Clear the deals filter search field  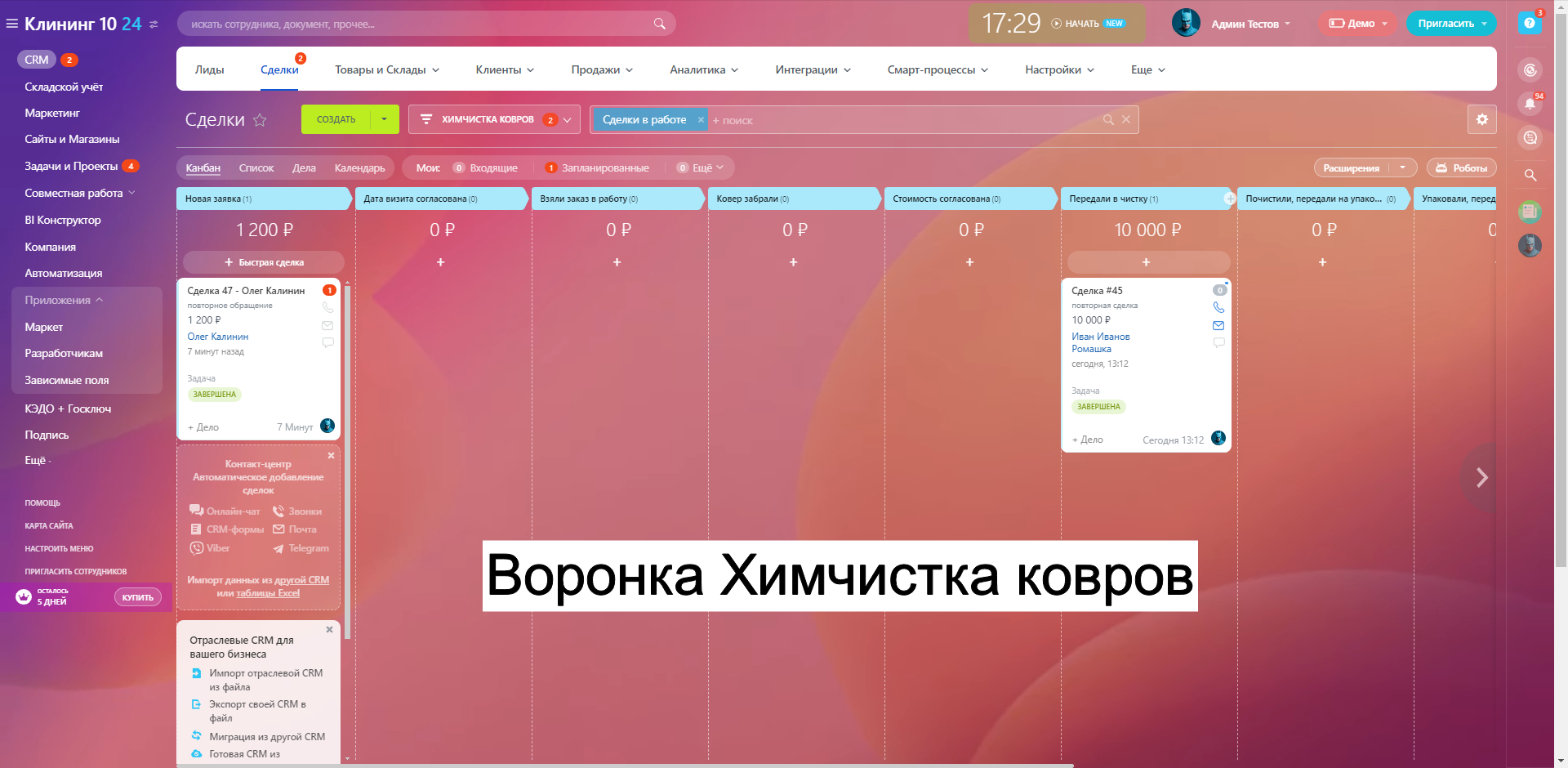tap(1125, 119)
